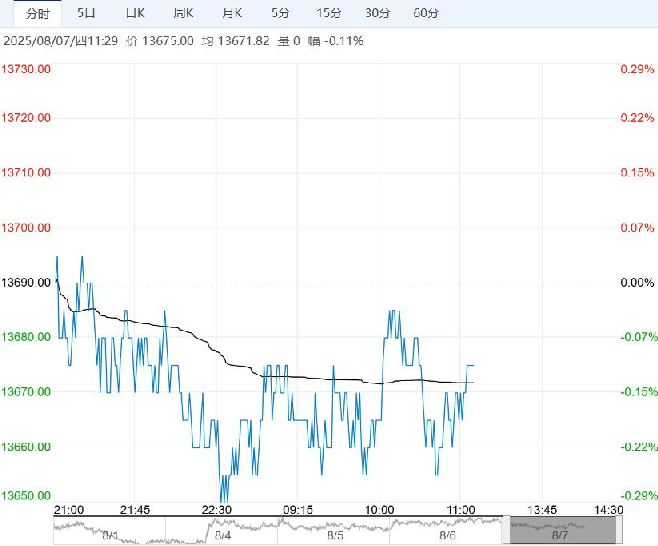
Task: Select the 分时 intraday tab
Action: pyautogui.click(x=37, y=13)
